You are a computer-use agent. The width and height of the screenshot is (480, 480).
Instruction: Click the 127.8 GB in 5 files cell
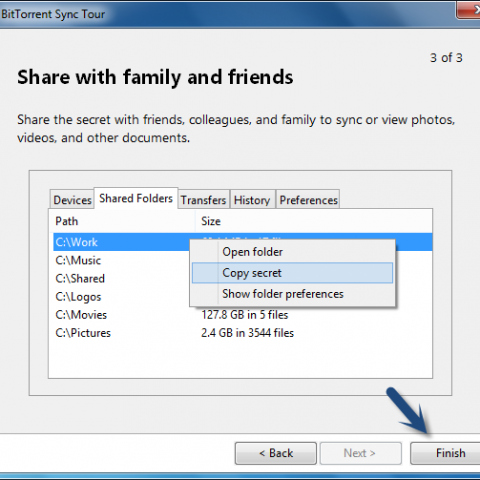244,315
